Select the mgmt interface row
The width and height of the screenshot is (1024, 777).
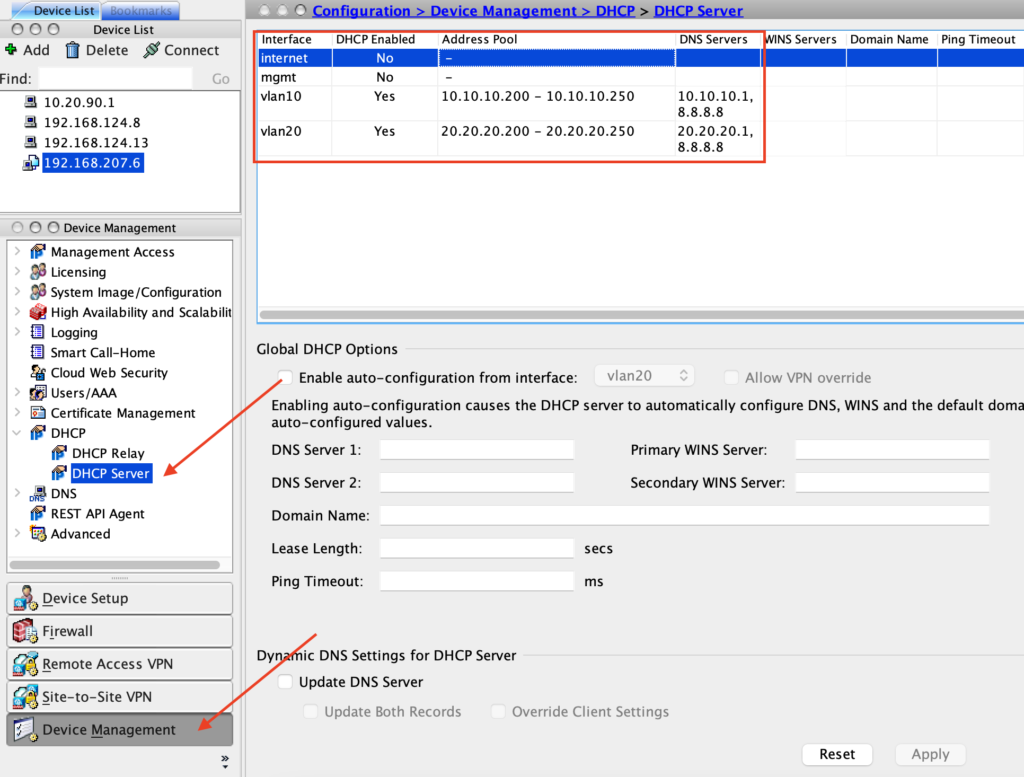[641, 77]
